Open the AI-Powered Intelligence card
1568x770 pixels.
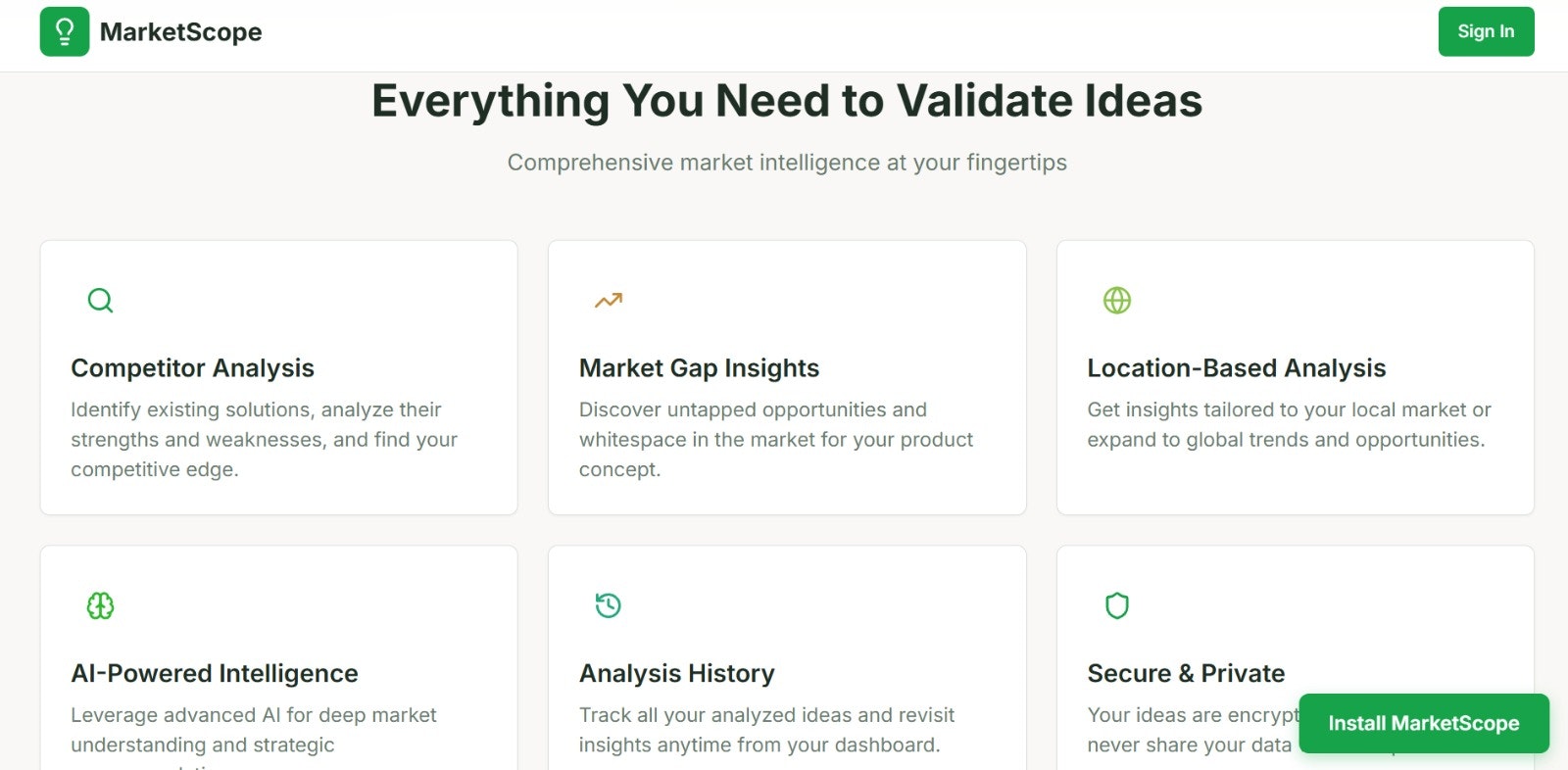[278, 656]
